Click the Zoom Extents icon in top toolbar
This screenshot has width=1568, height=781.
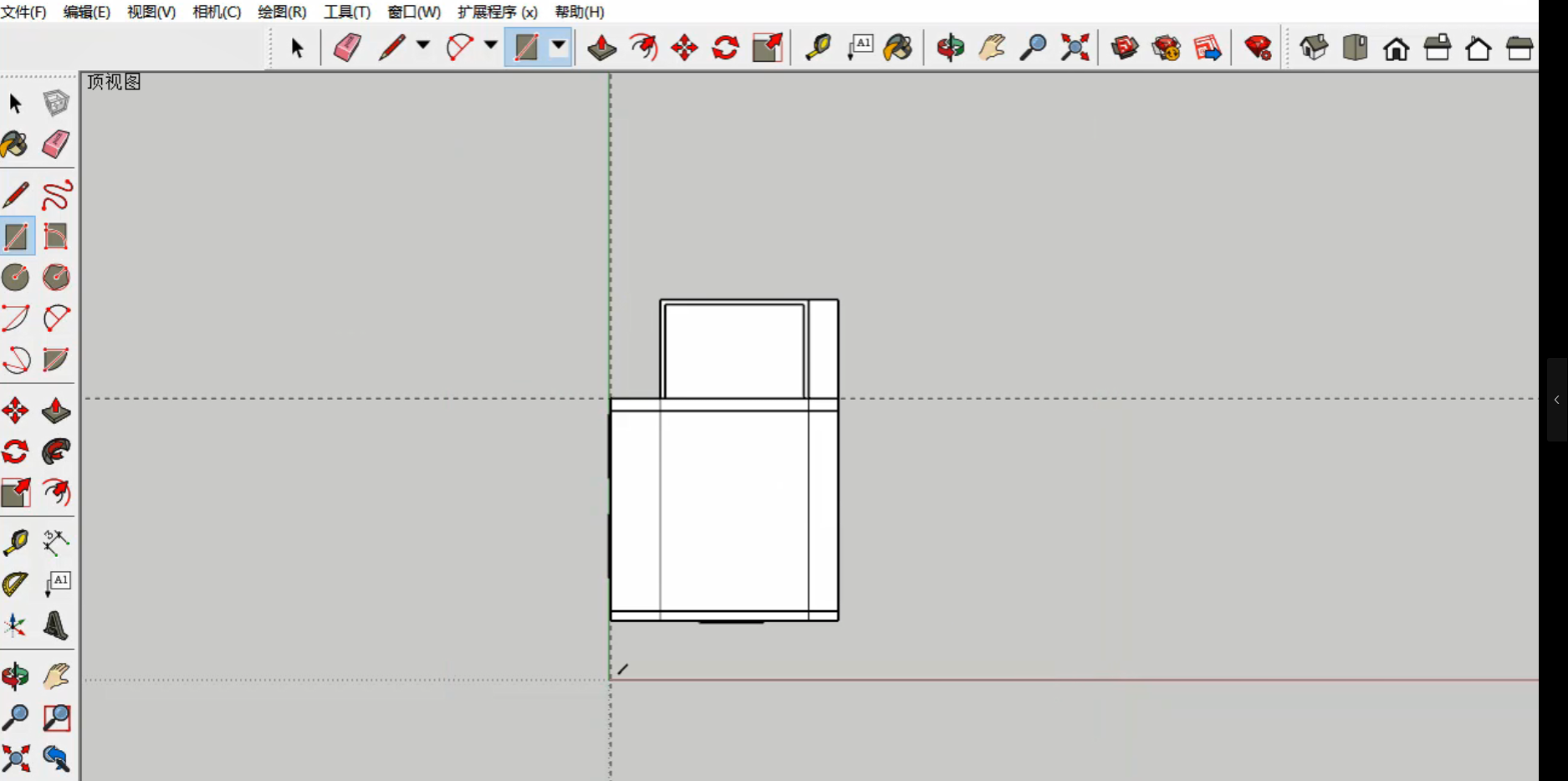pos(1075,48)
